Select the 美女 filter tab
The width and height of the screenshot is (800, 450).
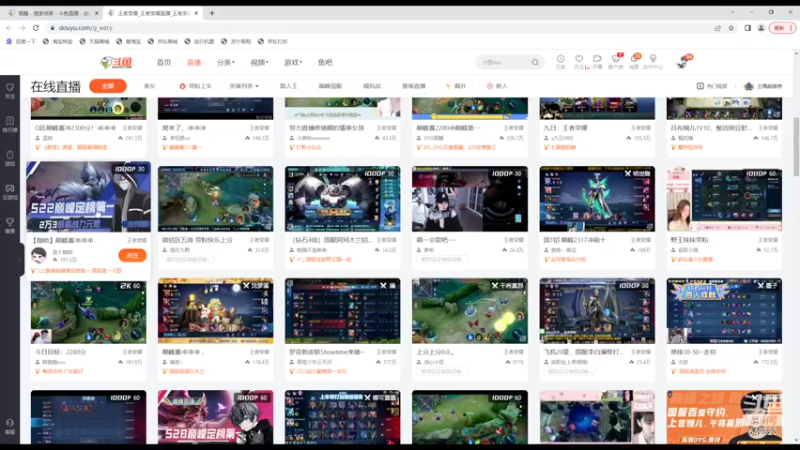[149, 86]
